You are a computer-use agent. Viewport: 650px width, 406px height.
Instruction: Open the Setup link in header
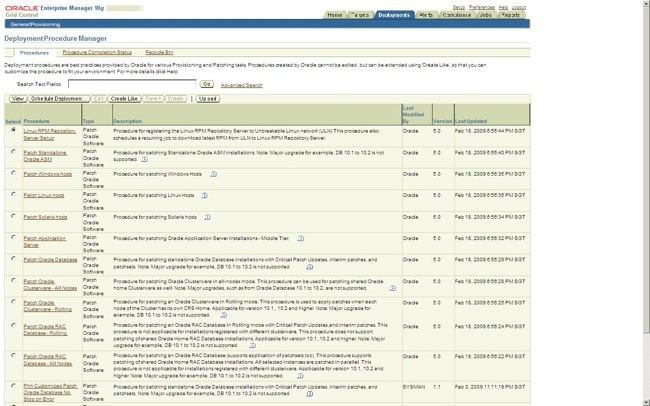[x=458, y=7]
